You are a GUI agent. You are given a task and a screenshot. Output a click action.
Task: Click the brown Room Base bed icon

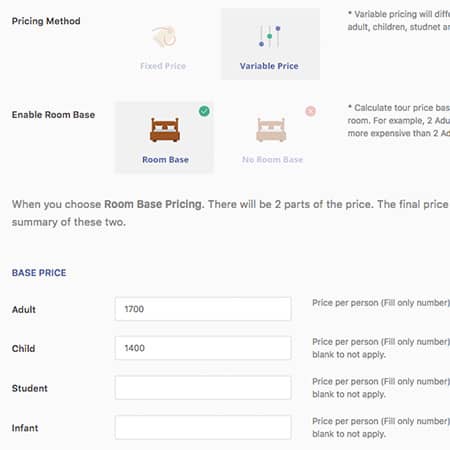click(165, 130)
